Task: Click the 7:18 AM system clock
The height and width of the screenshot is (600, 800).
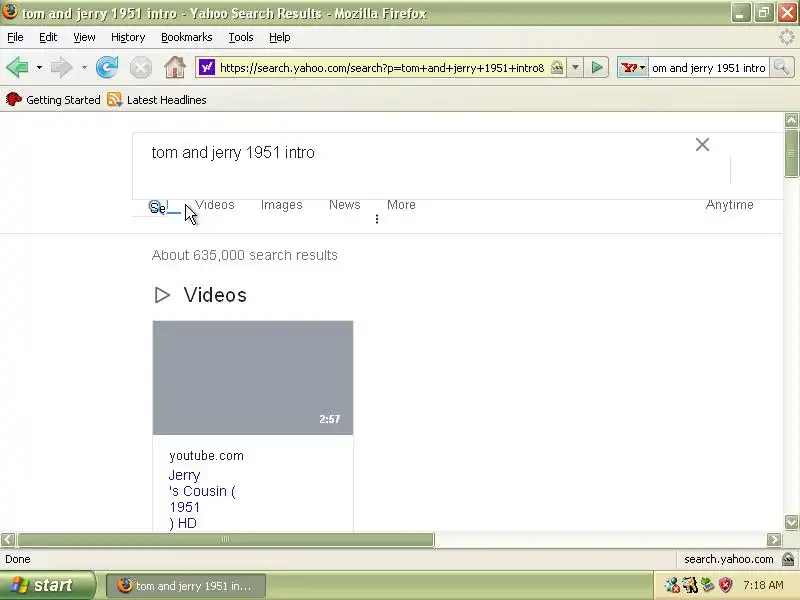Action: [763, 585]
